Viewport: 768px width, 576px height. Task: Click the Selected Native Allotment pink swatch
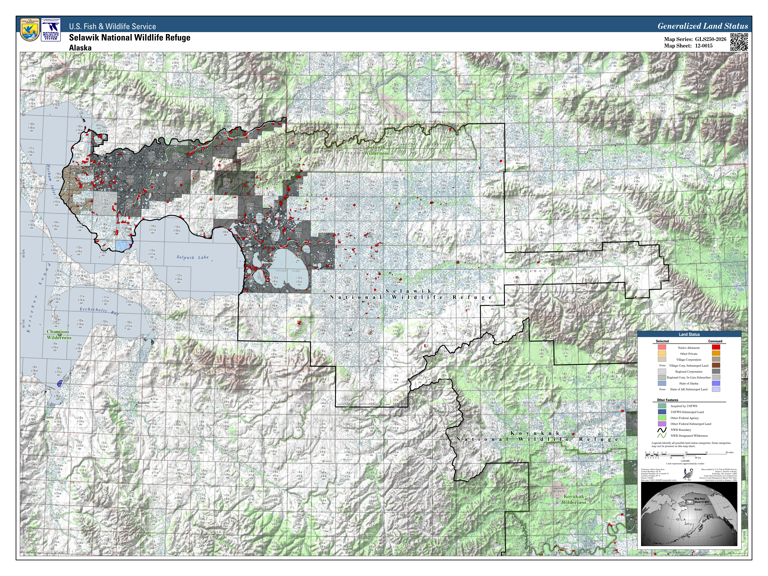point(662,347)
